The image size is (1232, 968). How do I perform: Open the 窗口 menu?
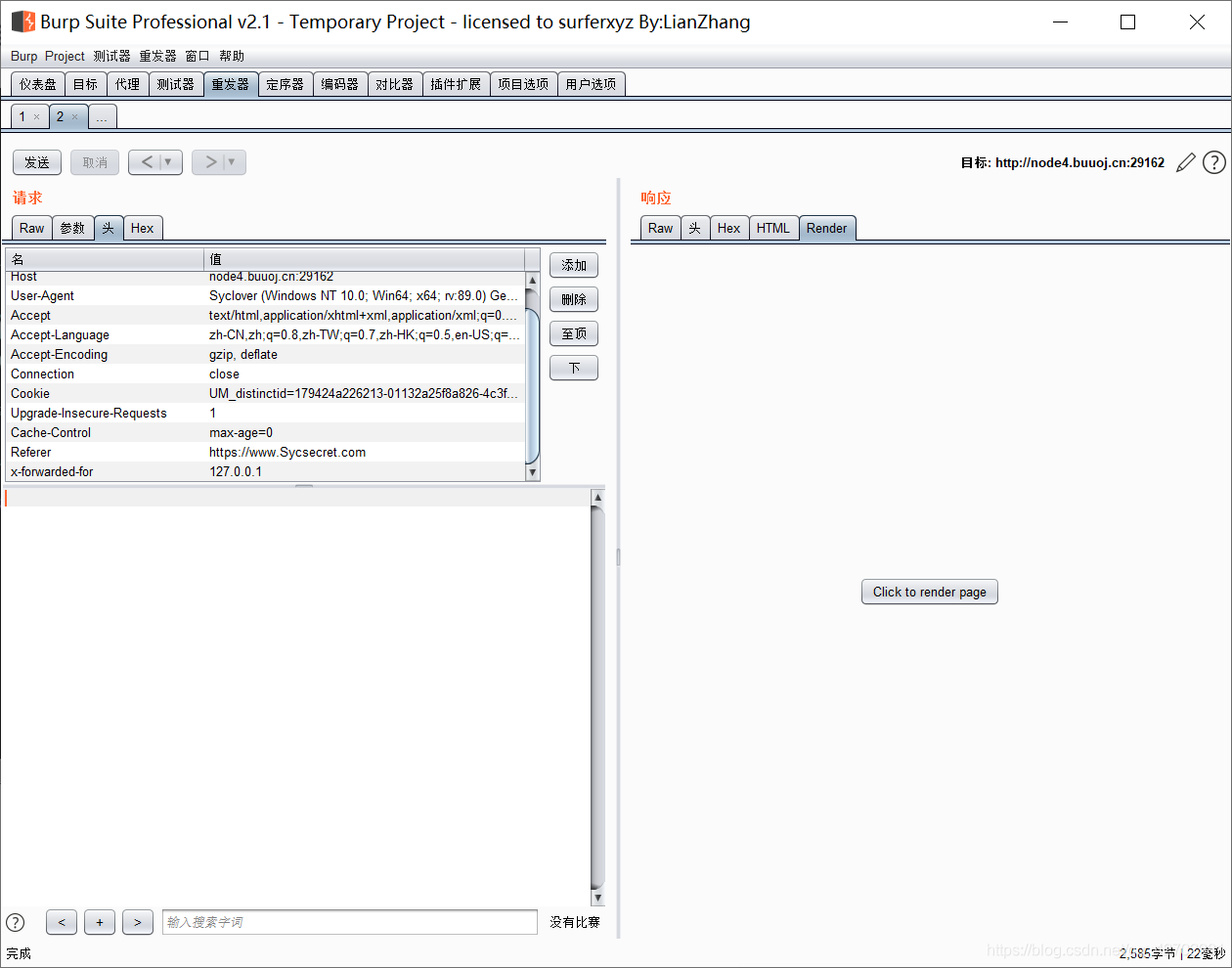pos(198,56)
